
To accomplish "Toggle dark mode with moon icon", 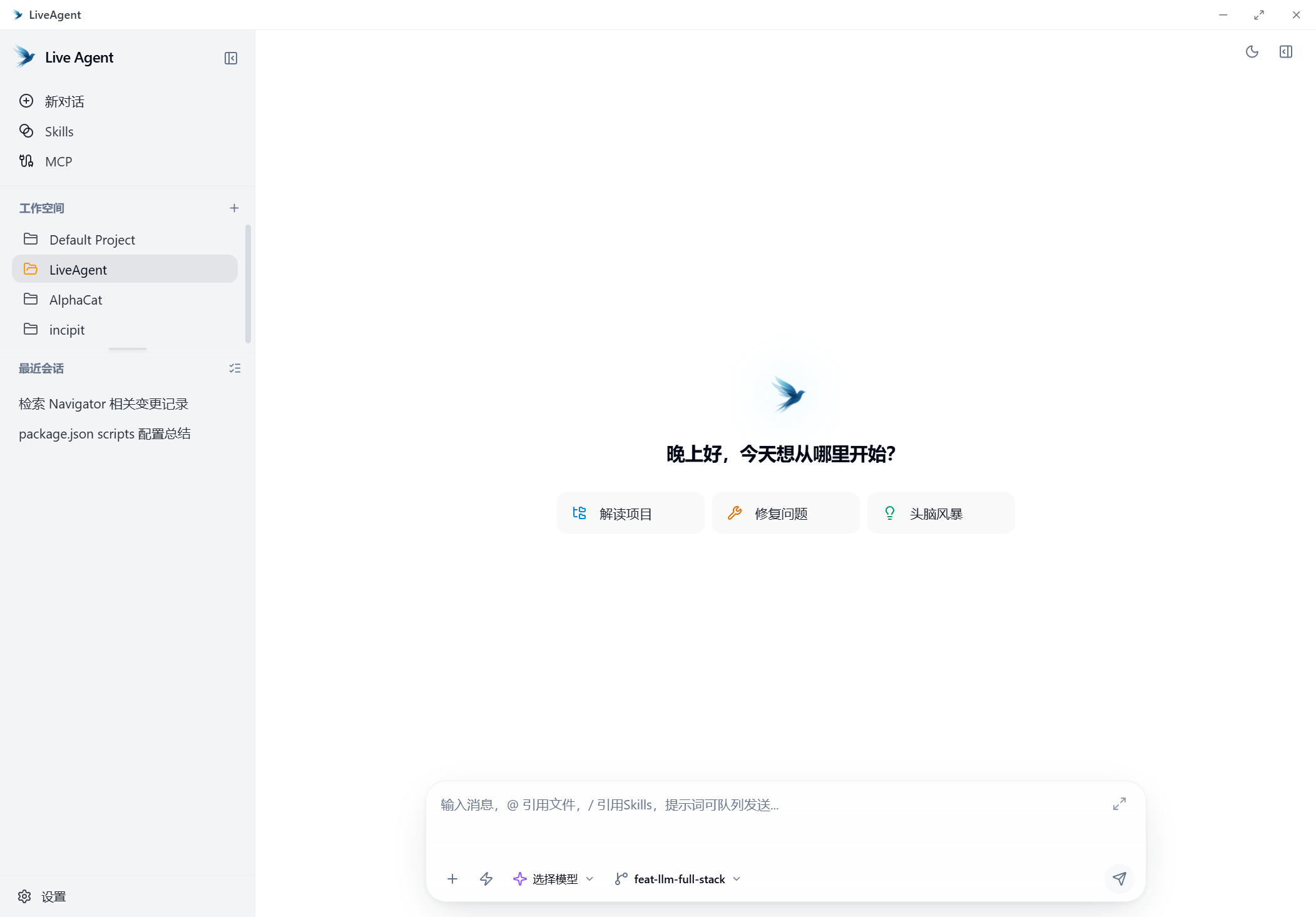I will click(1252, 52).
